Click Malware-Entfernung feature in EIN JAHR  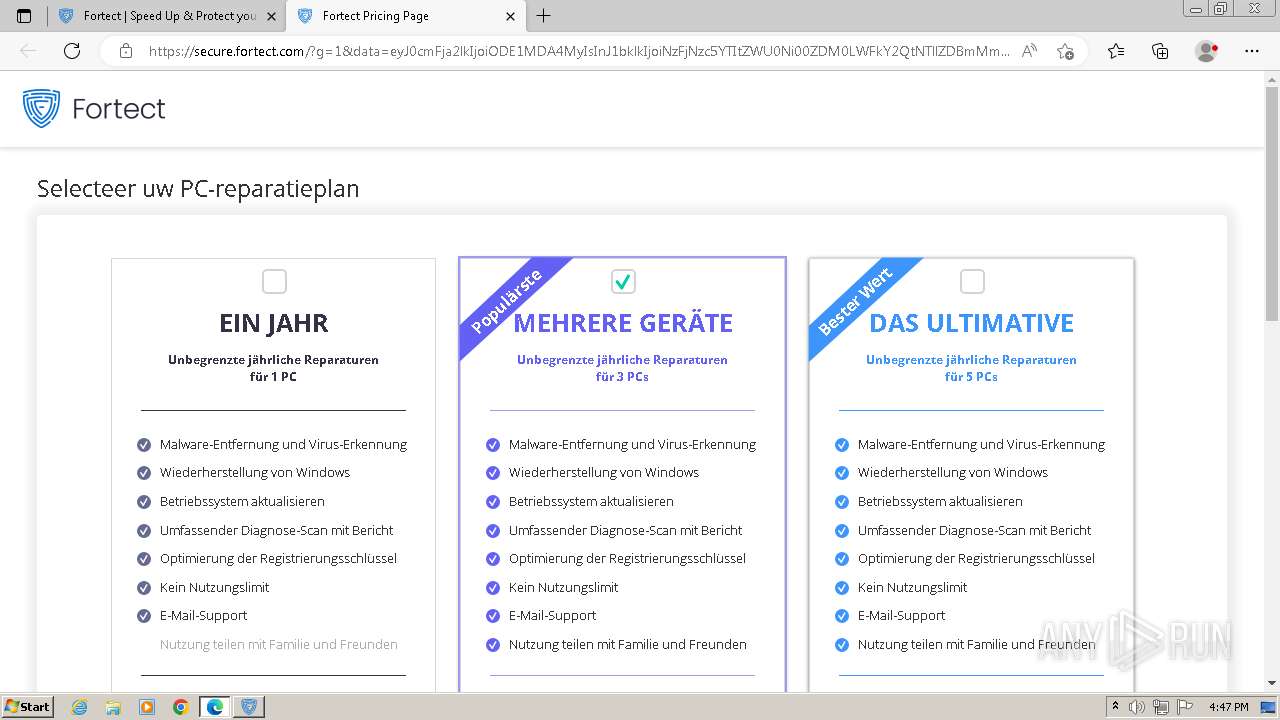tap(283, 445)
